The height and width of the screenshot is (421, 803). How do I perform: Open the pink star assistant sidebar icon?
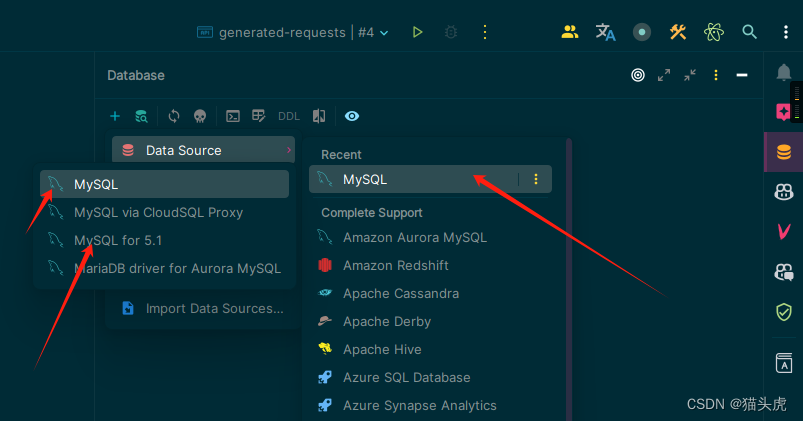pos(783,111)
